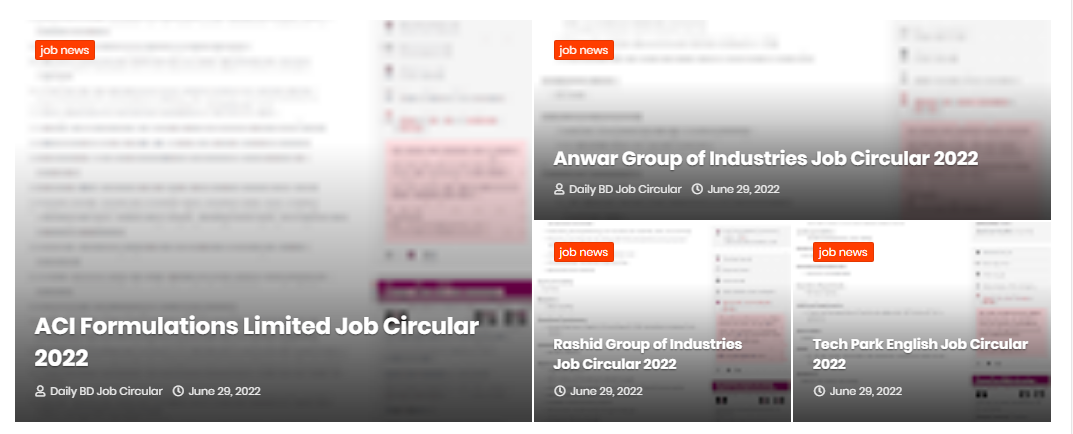Open the ACI Formulations Limited Job Circular article
This screenshot has height=434, width=1073.
tap(257, 342)
